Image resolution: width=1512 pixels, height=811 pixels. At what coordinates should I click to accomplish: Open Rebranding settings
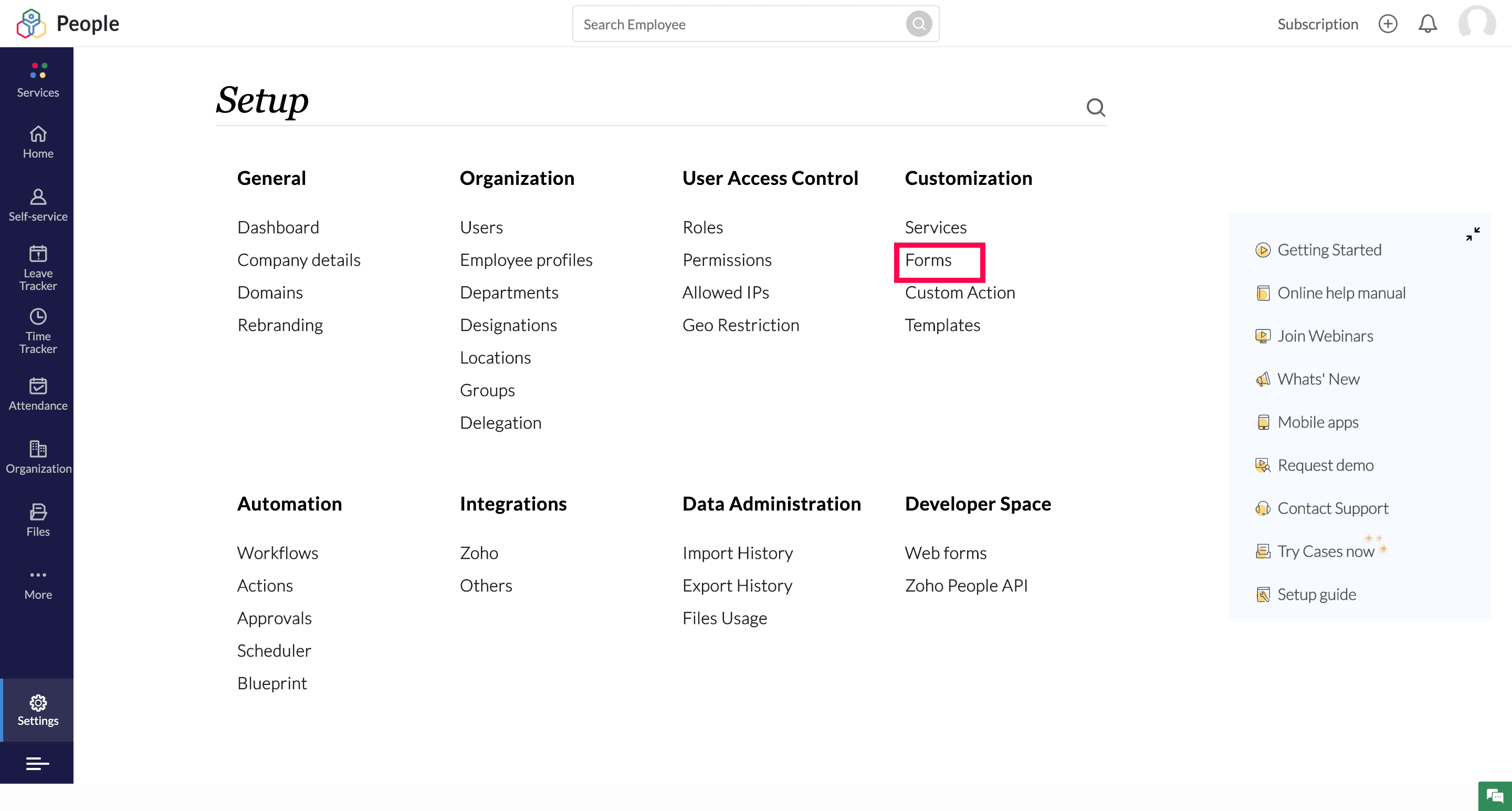coord(280,325)
